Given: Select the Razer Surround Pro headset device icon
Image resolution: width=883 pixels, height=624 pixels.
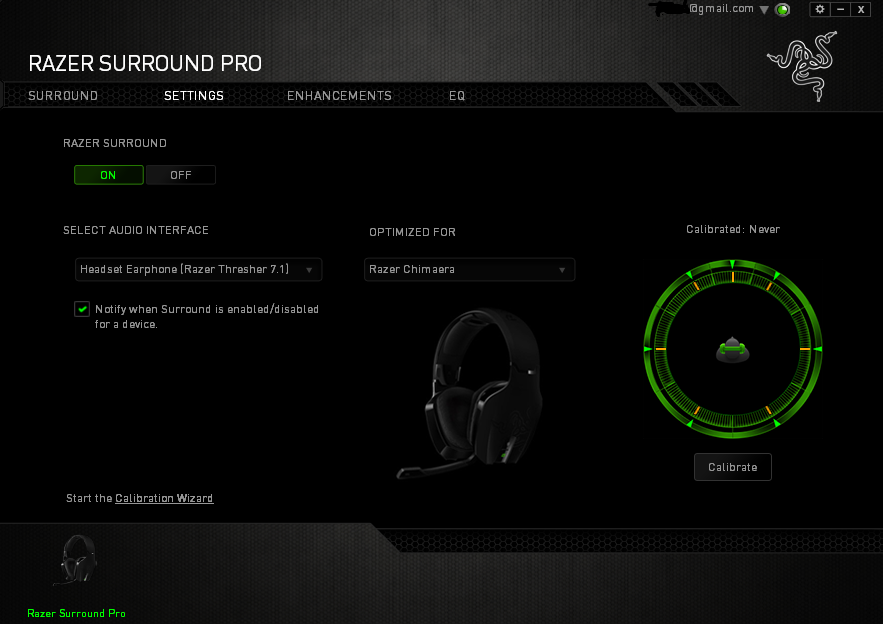Looking at the screenshot, I should [77, 560].
